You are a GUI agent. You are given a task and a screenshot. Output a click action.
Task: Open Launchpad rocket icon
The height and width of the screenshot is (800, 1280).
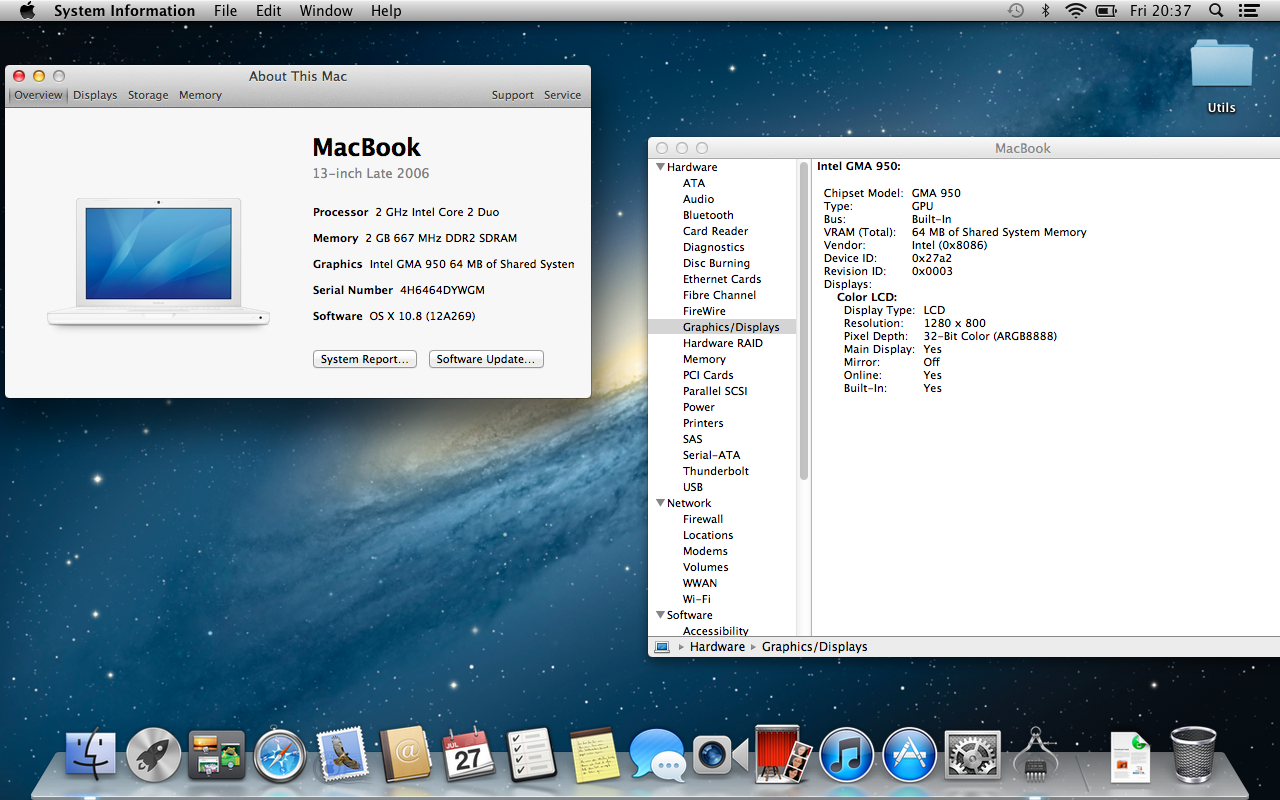[x=154, y=755]
